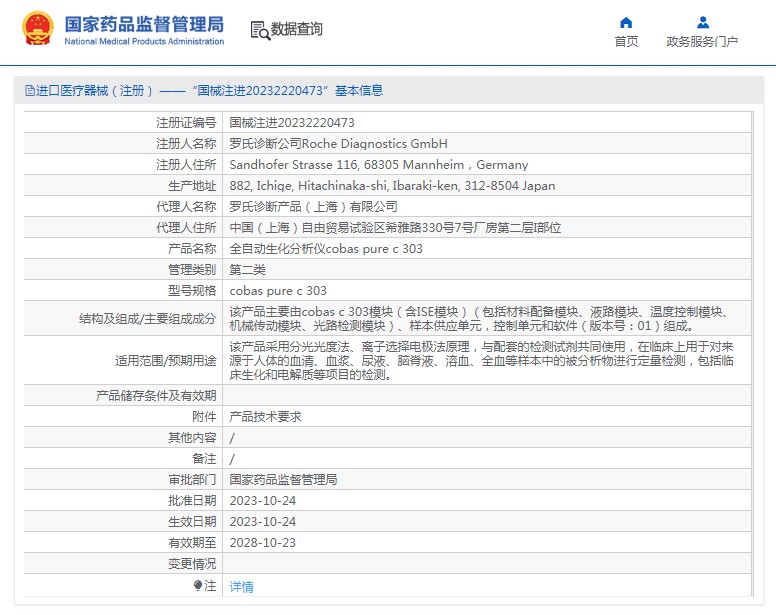Click the 型号规格 row label
776x615 pixels.
pyautogui.click(x=192, y=291)
